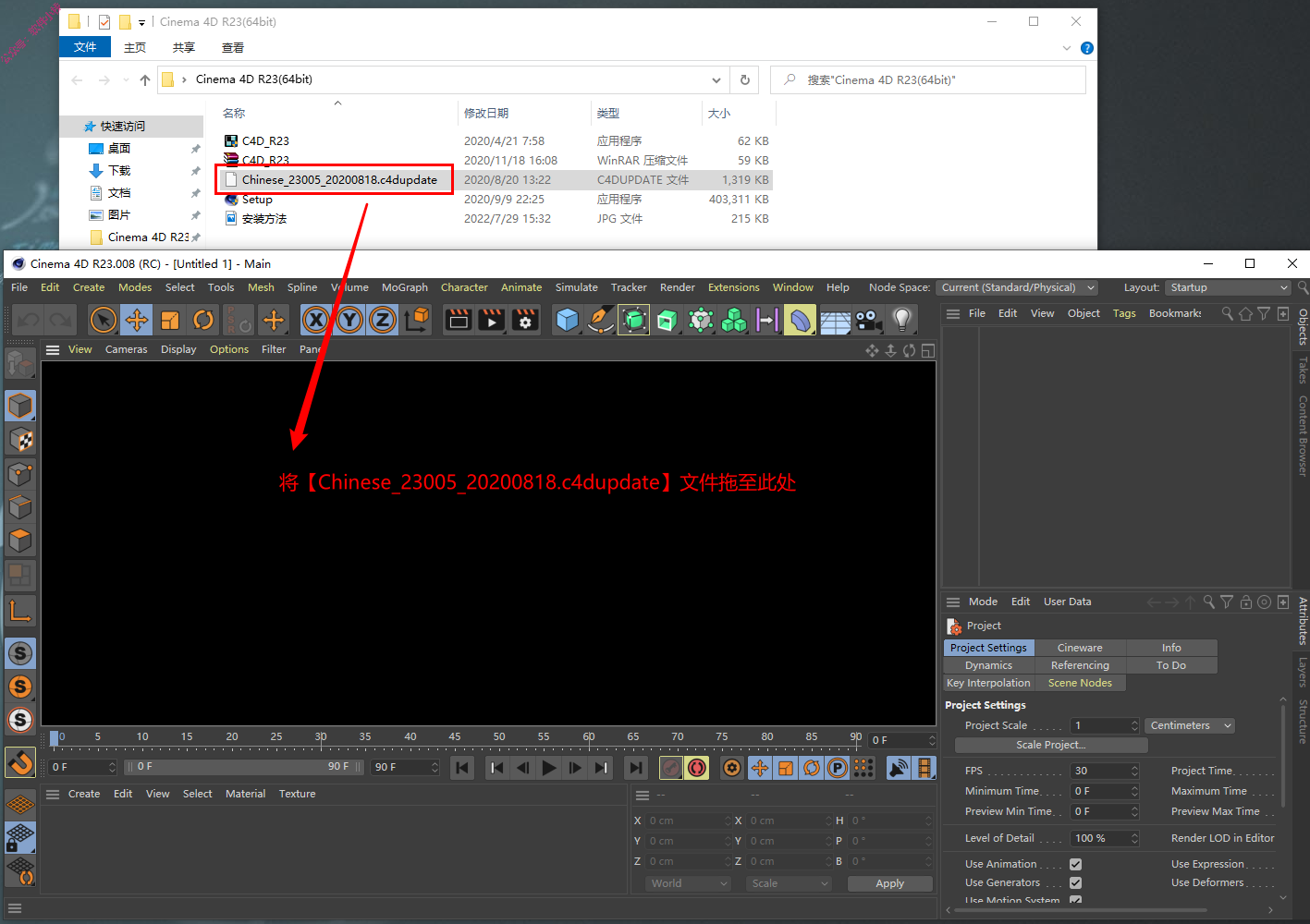
Task: Select Chinese_23005_20200818.c4dupdate file
Action: click(x=339, y=180)
